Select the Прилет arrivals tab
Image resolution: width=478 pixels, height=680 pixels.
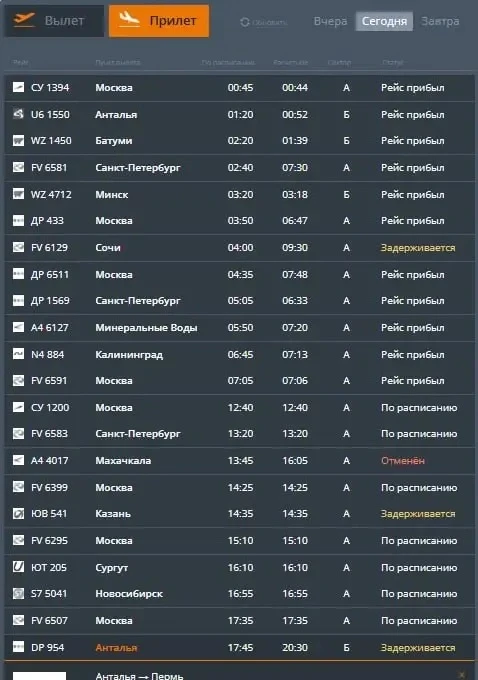click(x=159, y=21)
